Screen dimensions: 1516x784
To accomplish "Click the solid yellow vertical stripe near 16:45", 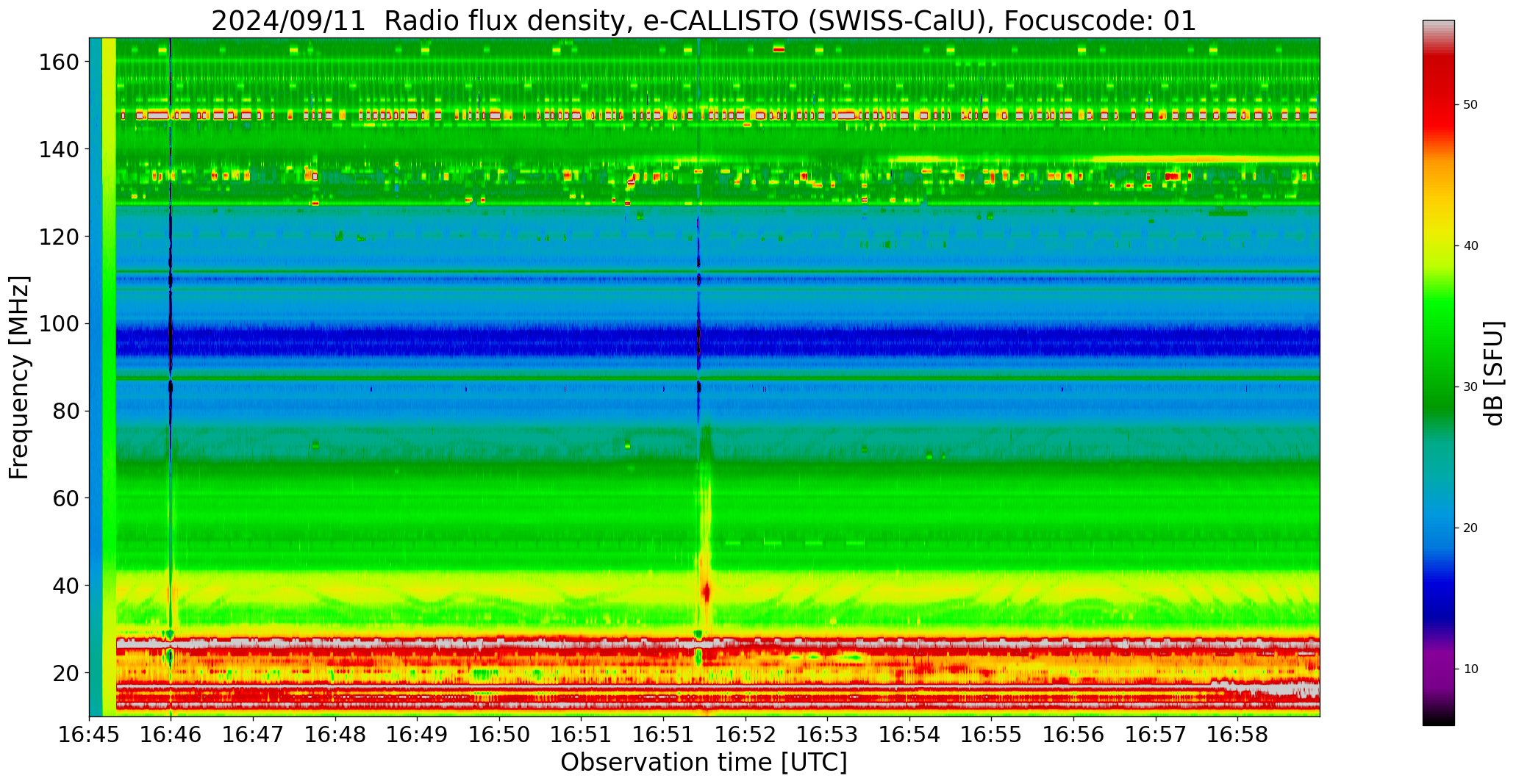I will coord(109,377).
